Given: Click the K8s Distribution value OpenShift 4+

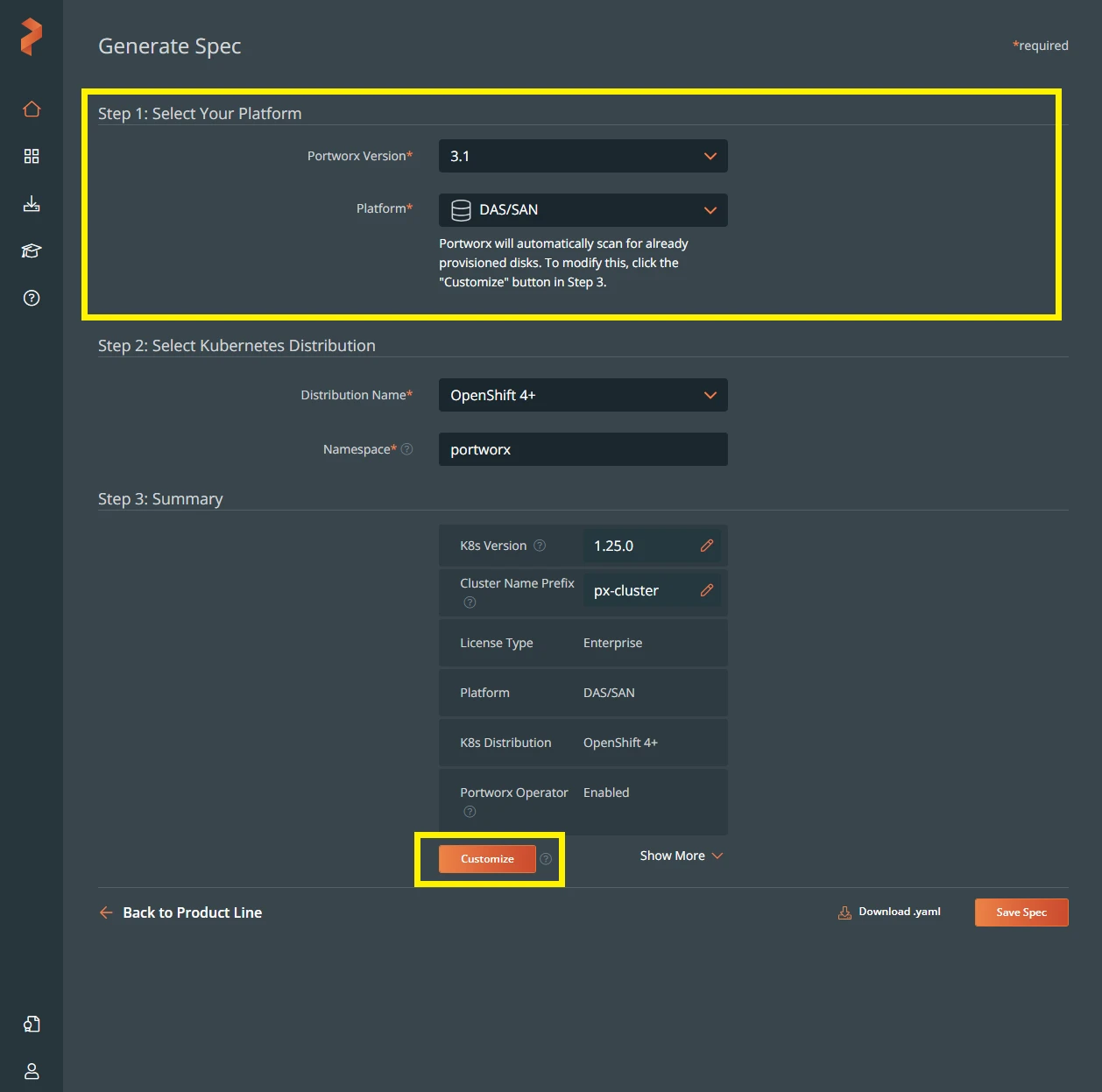Looking at the screenshot, I should tap(620, 743).
